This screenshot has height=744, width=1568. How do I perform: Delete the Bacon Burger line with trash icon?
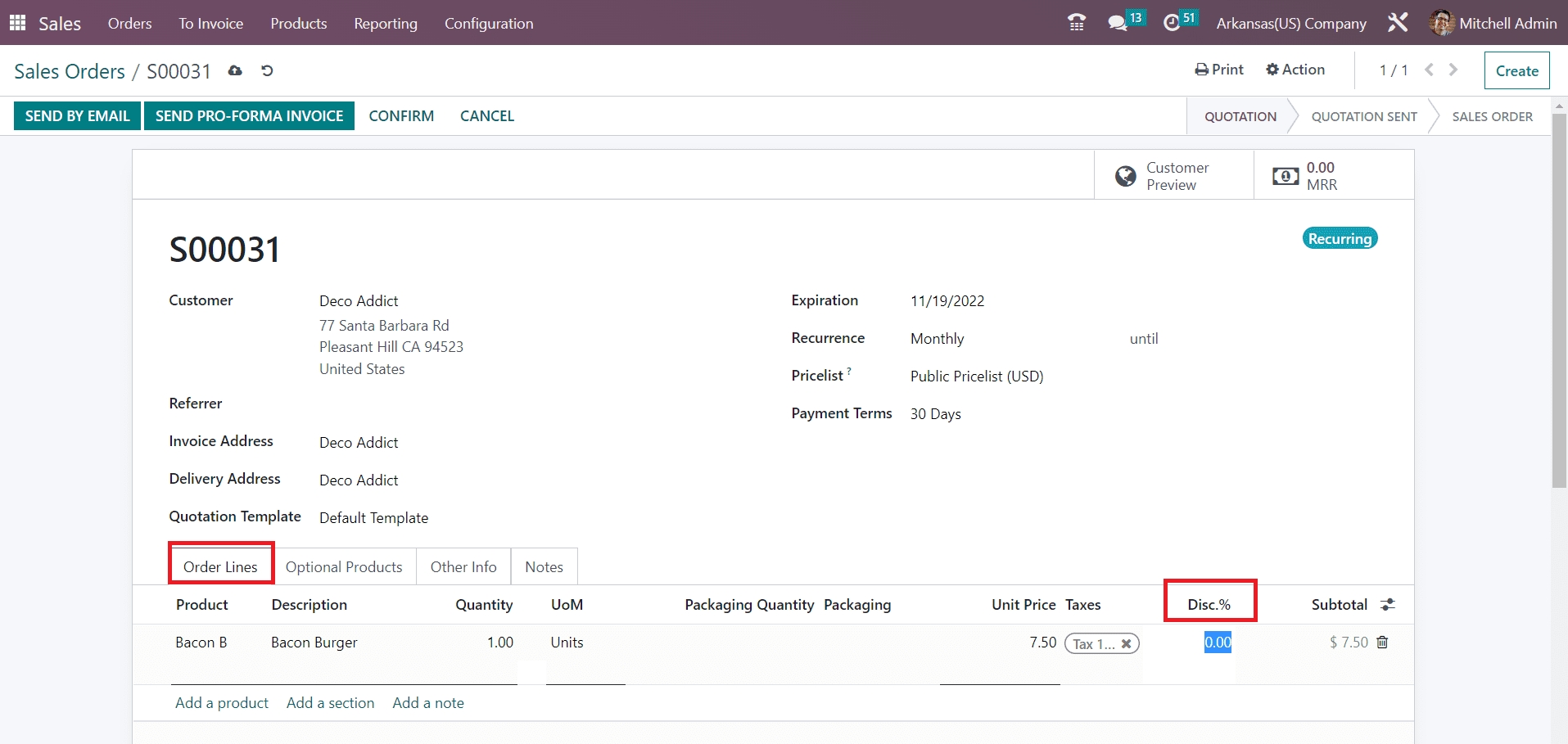[1382, 643]
